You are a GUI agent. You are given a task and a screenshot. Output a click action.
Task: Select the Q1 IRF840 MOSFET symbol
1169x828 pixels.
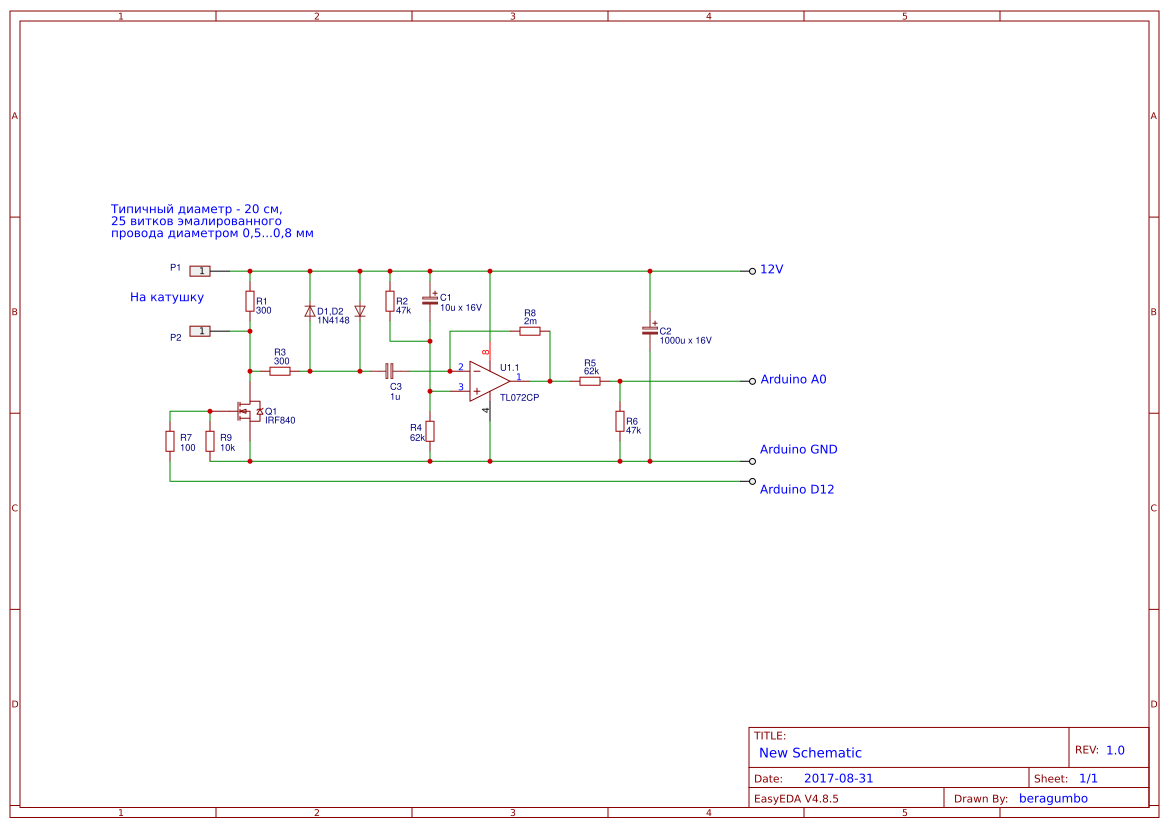tap(248, 412)
